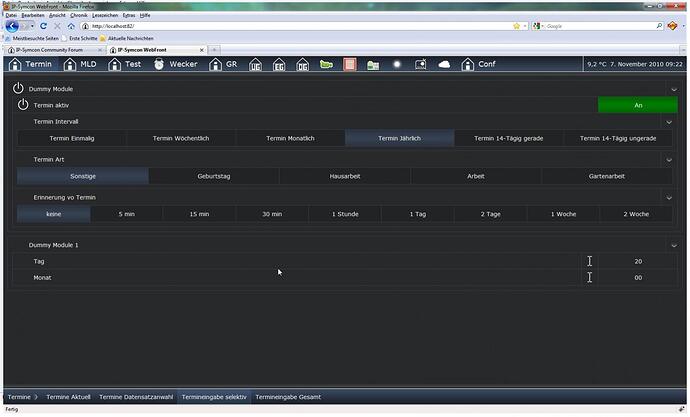
Task: Click the camera picture icon
Action: point(421,64)
